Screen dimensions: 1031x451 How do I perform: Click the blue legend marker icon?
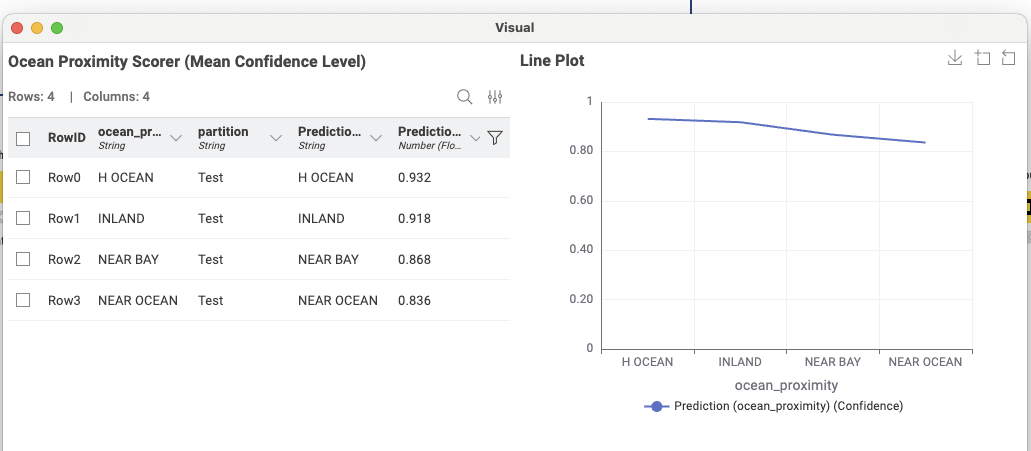tap(657, 406)
